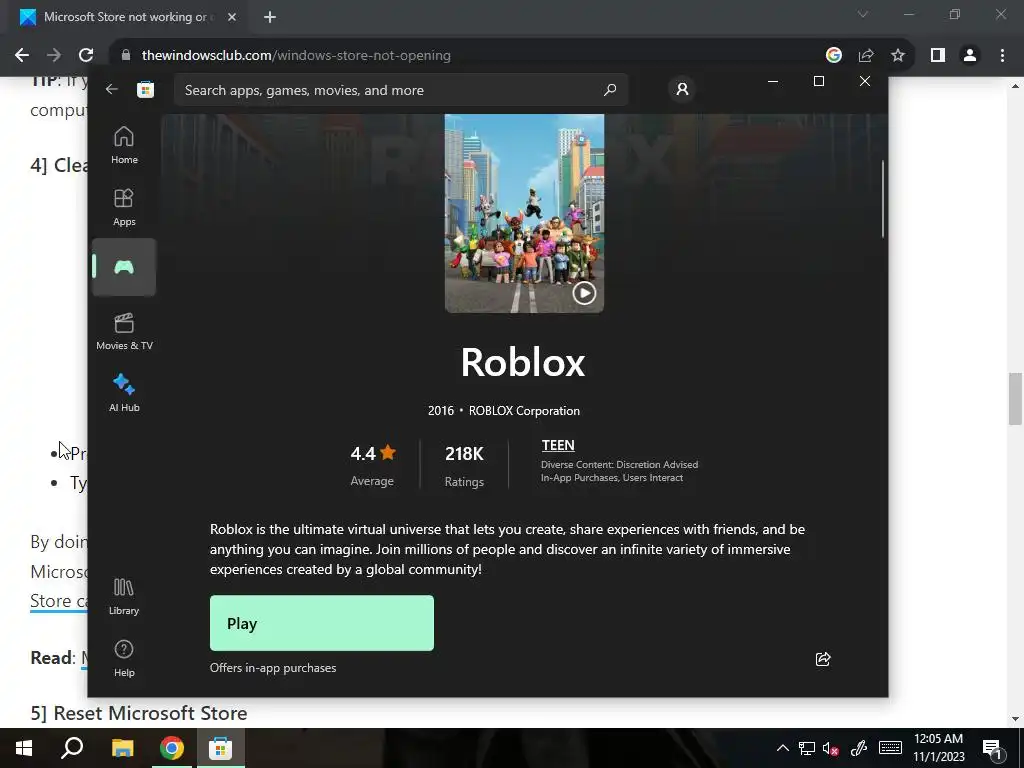Select the Microsoft Store not working tab
Viewport: 1024px width, 768px height.
(129, 17)
